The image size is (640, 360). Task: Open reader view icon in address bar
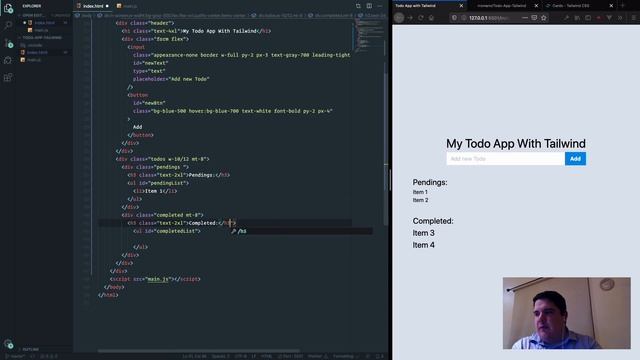tap(534, 18)
